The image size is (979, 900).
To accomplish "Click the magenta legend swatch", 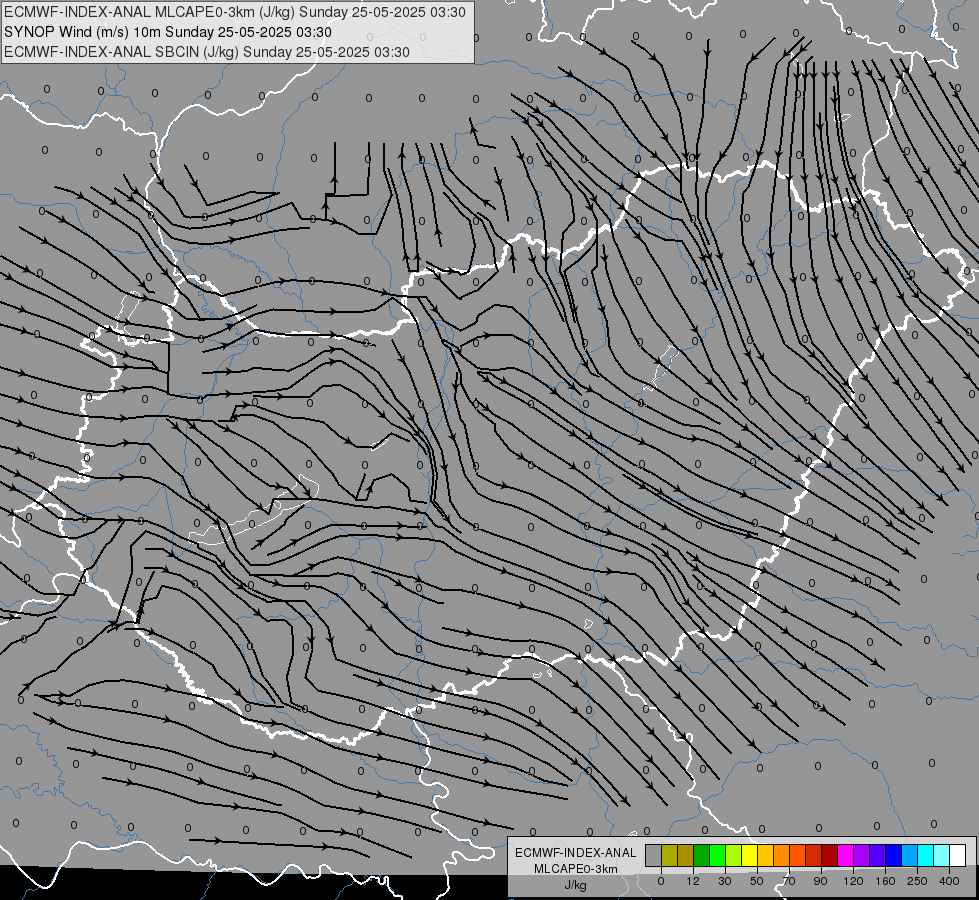I will pyautogui.click(x=846, y=855).
